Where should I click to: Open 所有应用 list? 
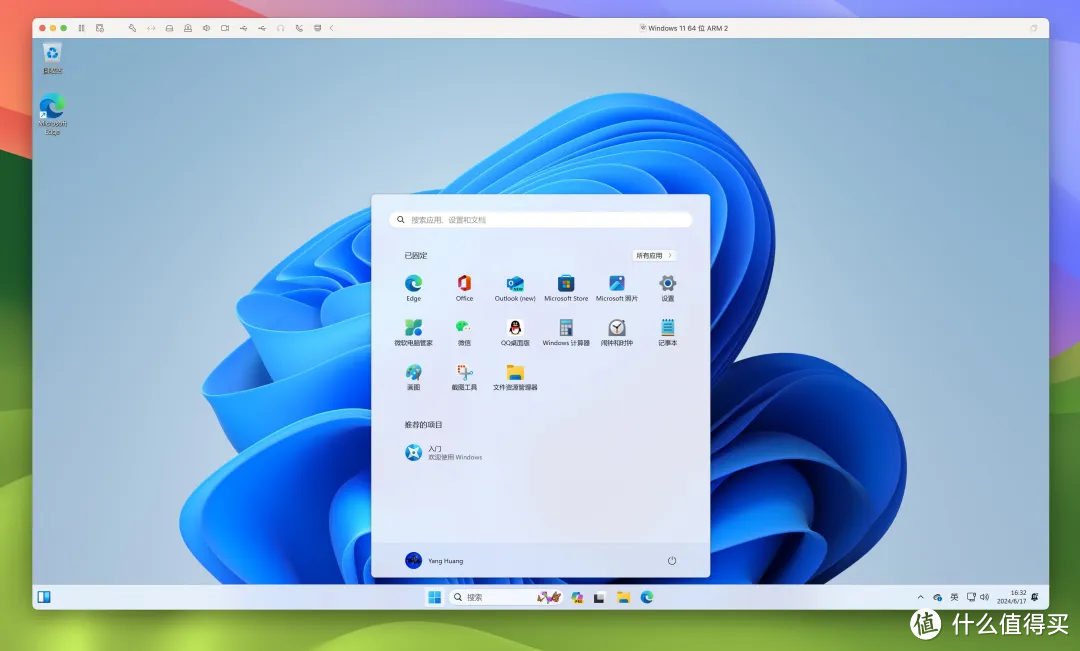coord(654,256)
